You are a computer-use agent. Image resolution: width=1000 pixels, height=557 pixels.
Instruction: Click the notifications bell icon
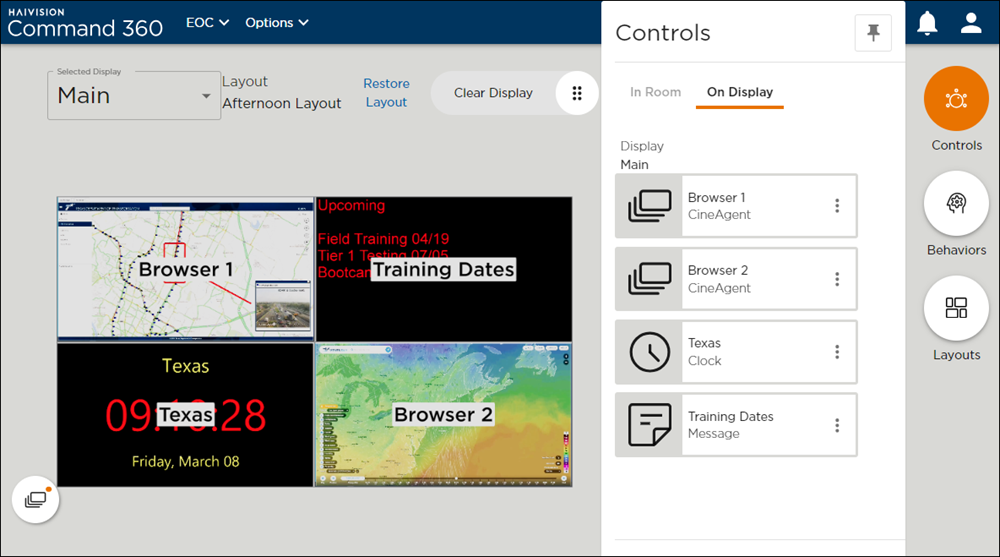click(928, 23)
